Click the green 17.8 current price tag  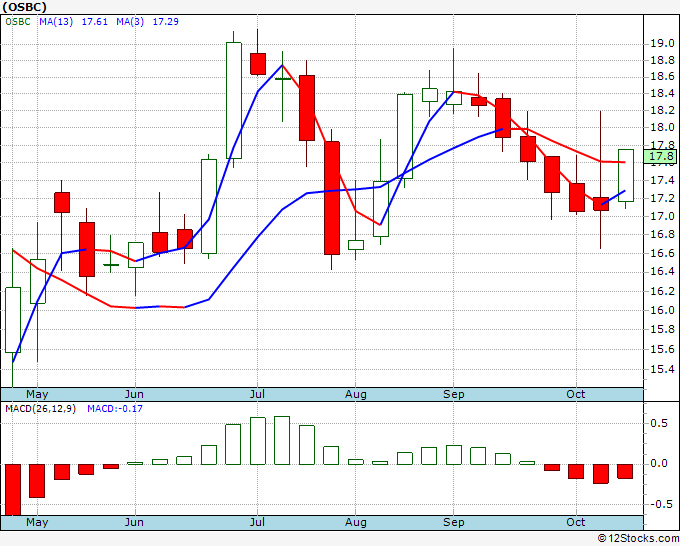pyautogui.click(x=660, y=157)
